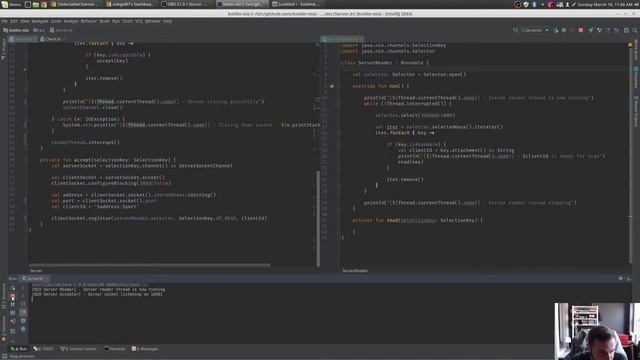The height and width of the screenshot is (360, 640).
Task: Click the exit icon in Run panel
Action: pos(13,322)
